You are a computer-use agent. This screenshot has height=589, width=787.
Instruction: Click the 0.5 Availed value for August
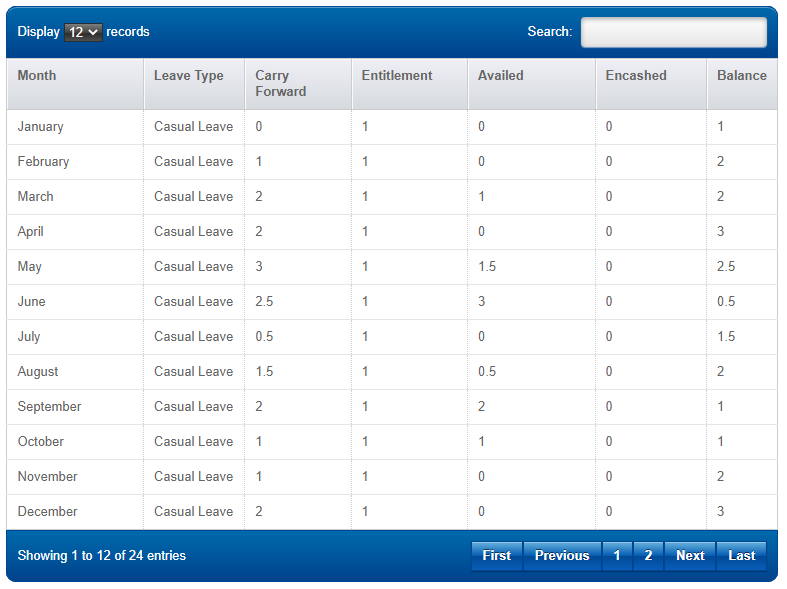click(487, 372)
